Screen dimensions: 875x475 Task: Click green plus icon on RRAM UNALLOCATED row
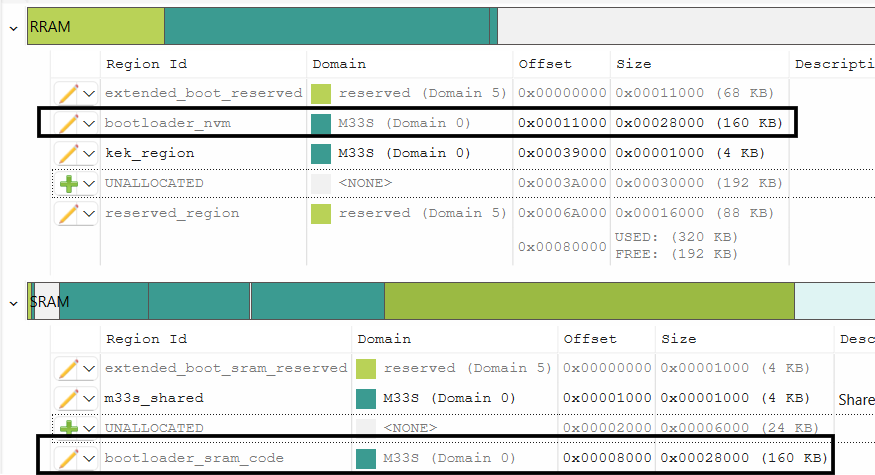click(x=68, y=183)
